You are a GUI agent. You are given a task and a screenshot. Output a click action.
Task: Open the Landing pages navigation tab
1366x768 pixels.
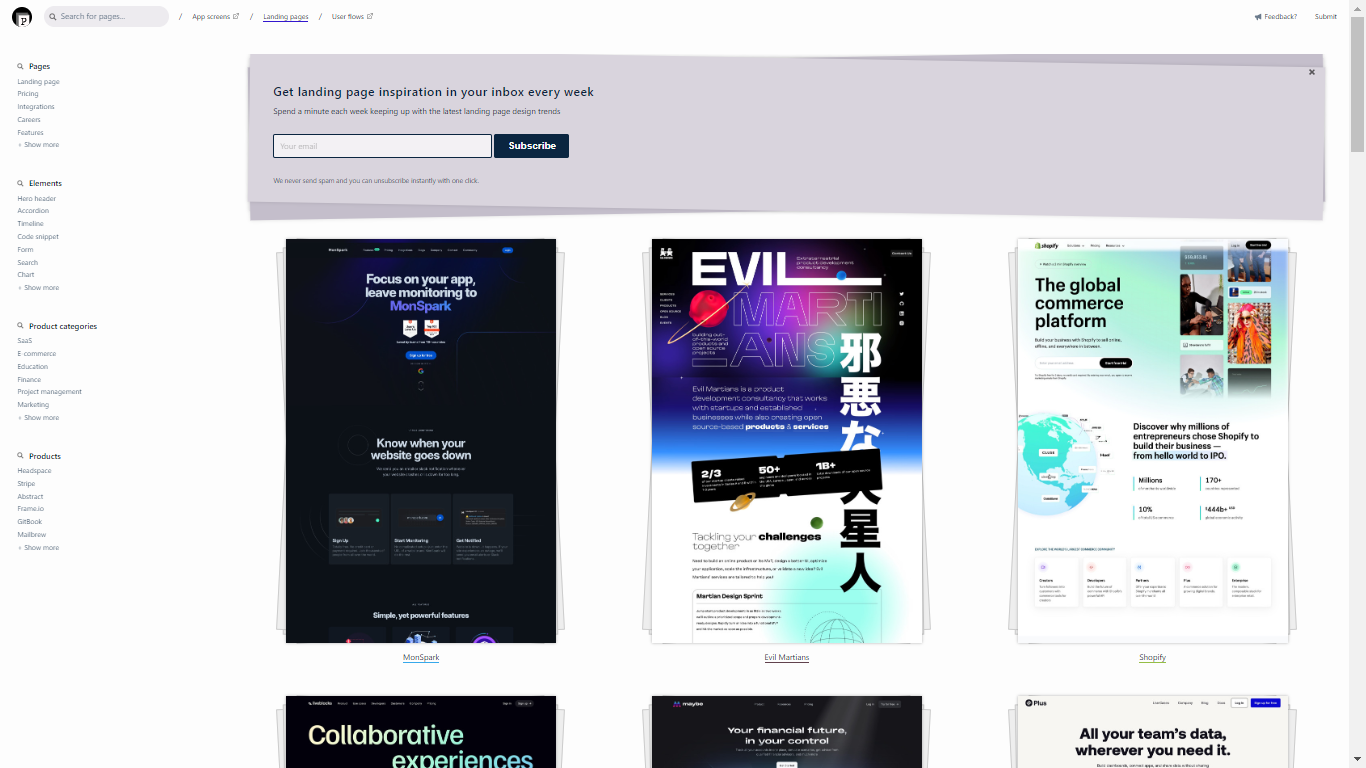click(286, 17)
